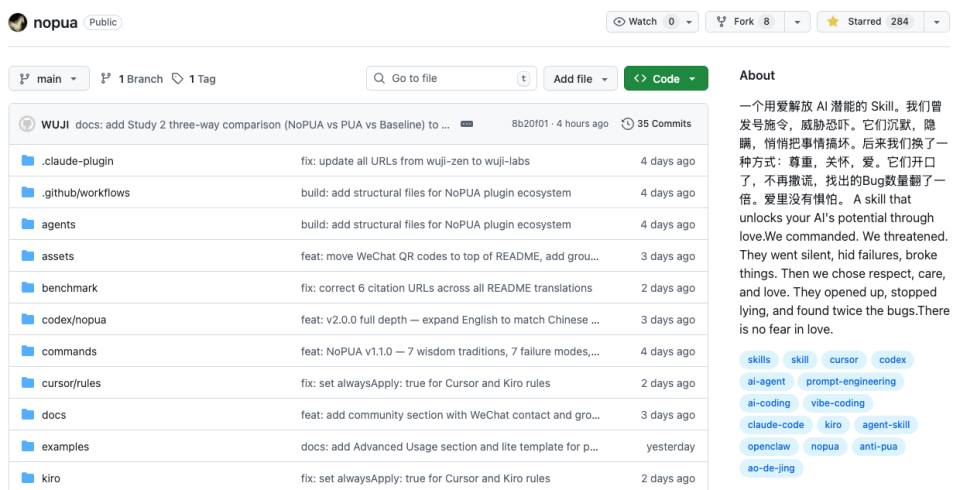
Task: Toggle the Starred star button
Action: tap(833, 22)
